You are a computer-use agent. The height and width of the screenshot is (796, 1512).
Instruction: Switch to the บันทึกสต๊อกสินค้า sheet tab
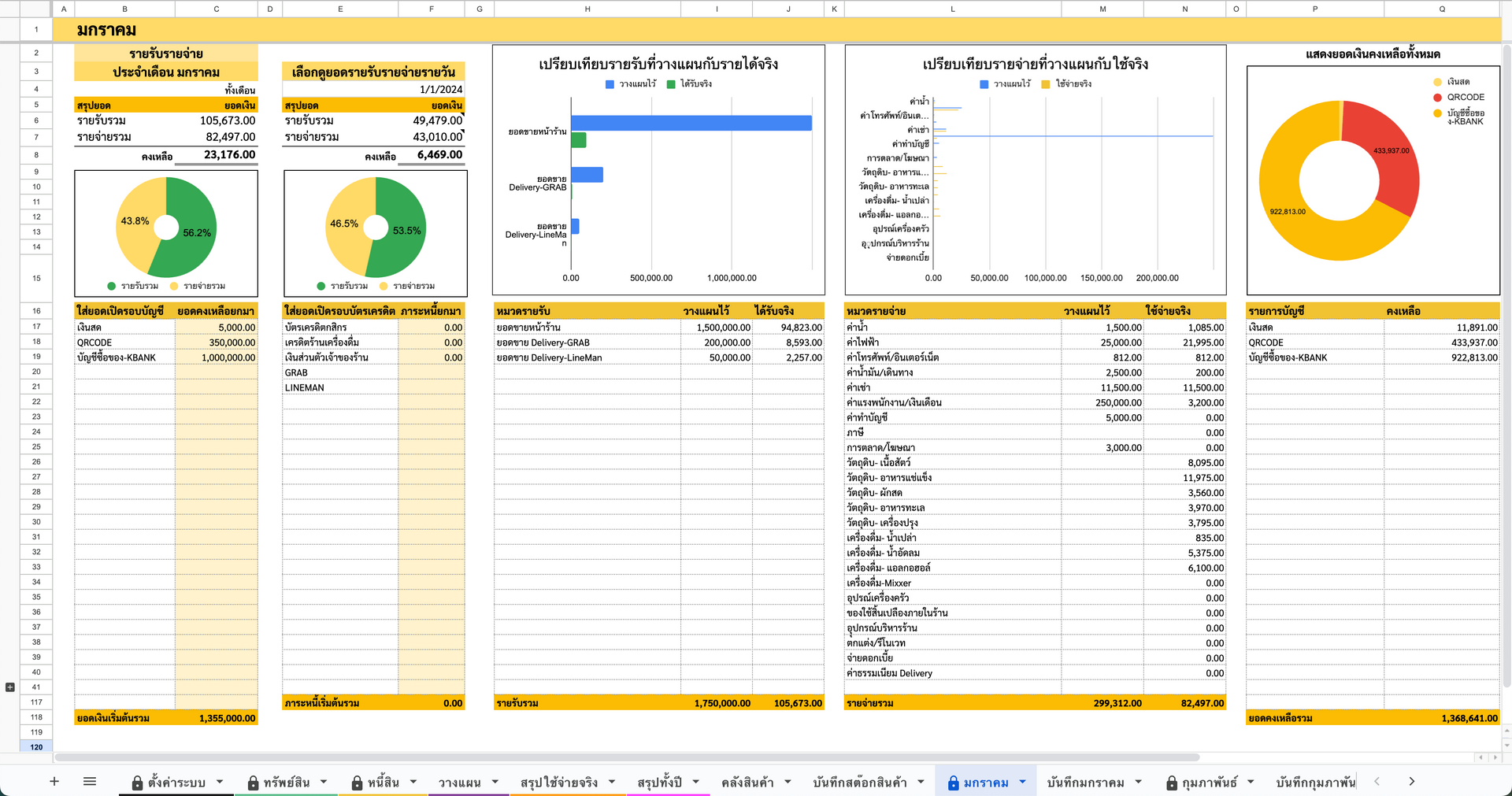860,783
